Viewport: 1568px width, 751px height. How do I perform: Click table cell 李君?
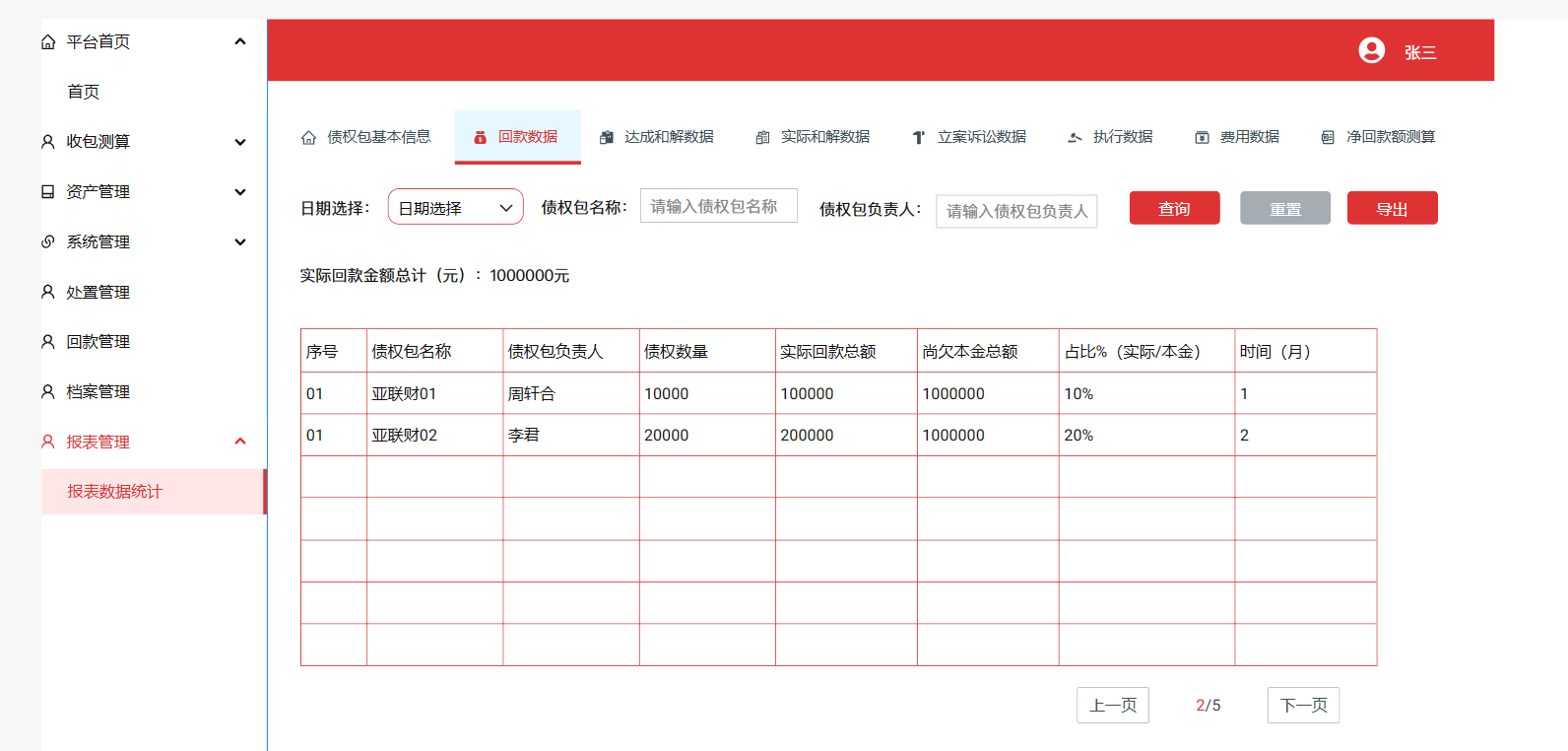point(571,435)
